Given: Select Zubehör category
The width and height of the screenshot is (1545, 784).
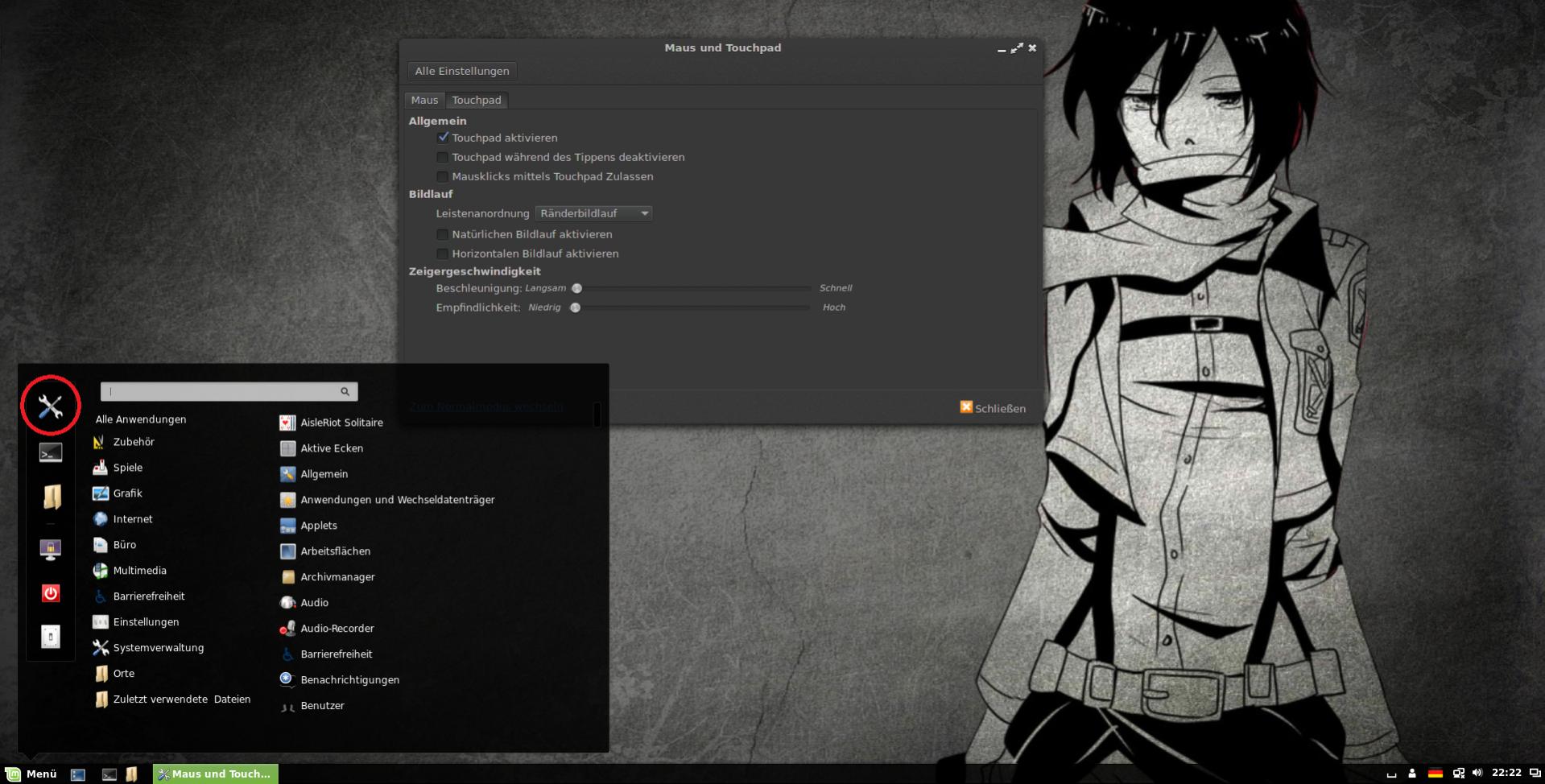Looking at the screenshot, I should pos(123,442).
